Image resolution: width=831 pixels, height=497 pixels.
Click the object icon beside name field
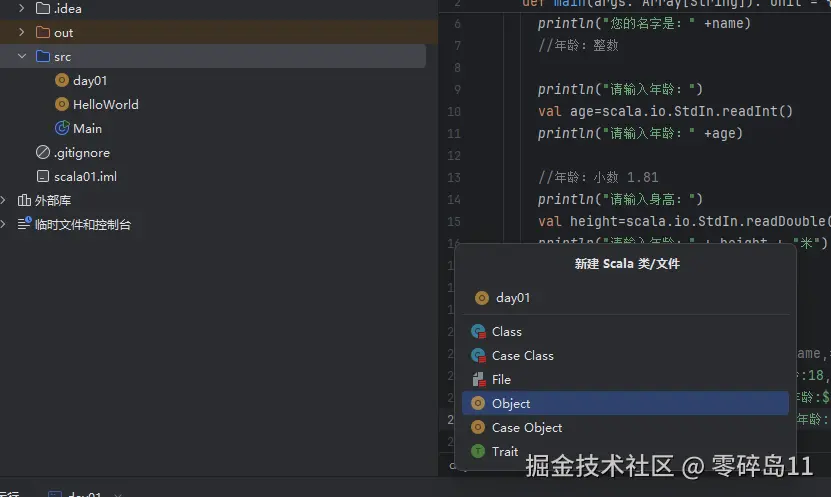(482, 298)
